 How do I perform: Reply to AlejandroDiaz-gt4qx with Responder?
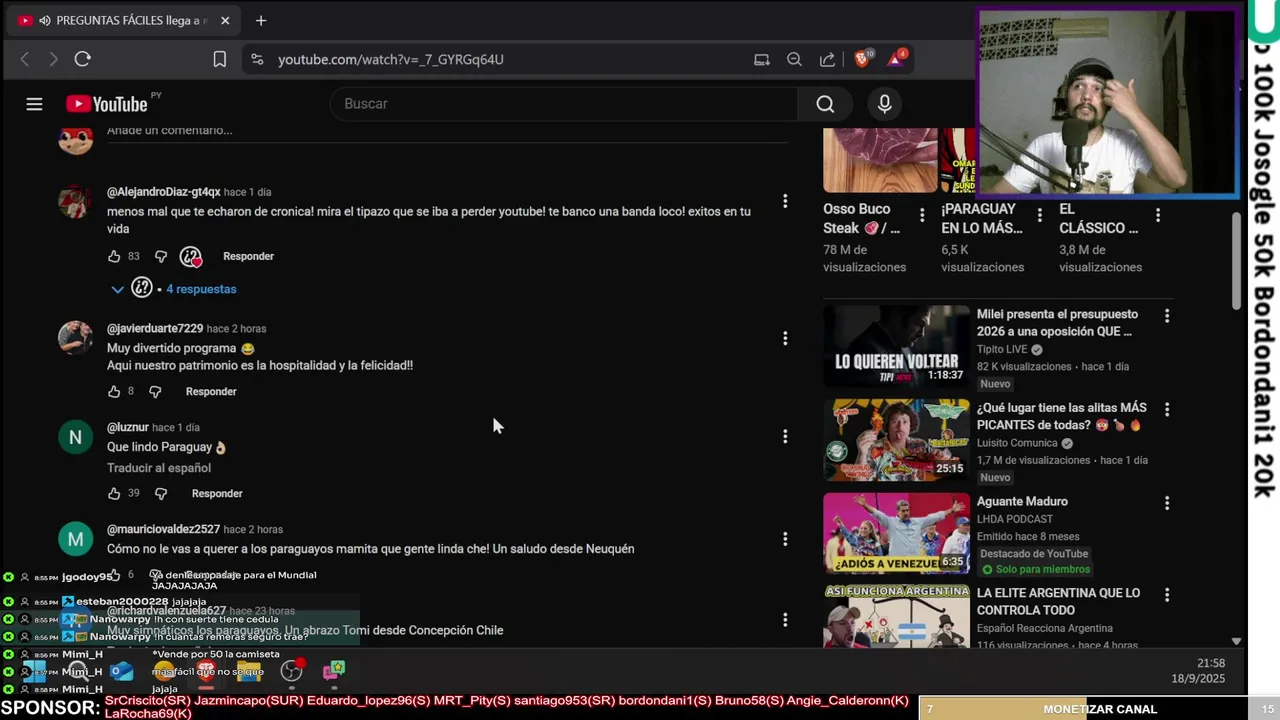pos(248,256)
